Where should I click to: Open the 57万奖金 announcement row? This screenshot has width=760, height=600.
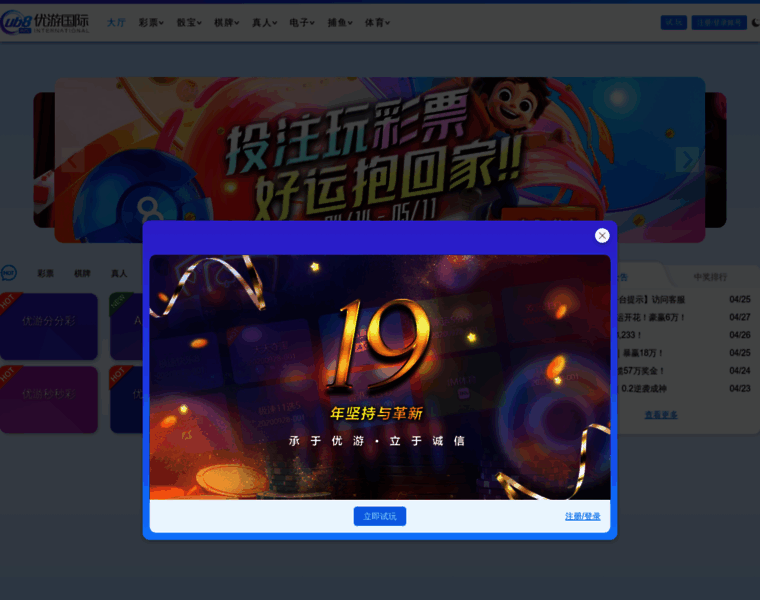tap(683, 371)
